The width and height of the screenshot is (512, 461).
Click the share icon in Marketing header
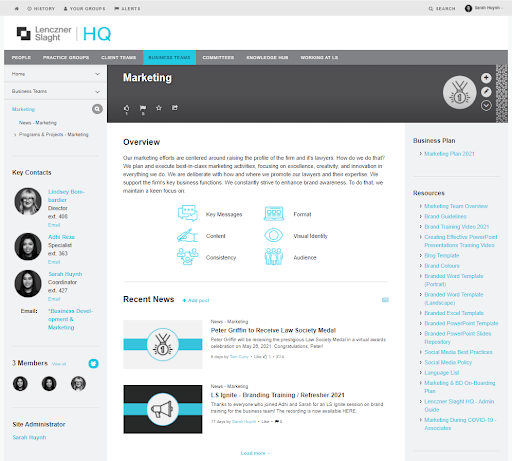point(175,108)
